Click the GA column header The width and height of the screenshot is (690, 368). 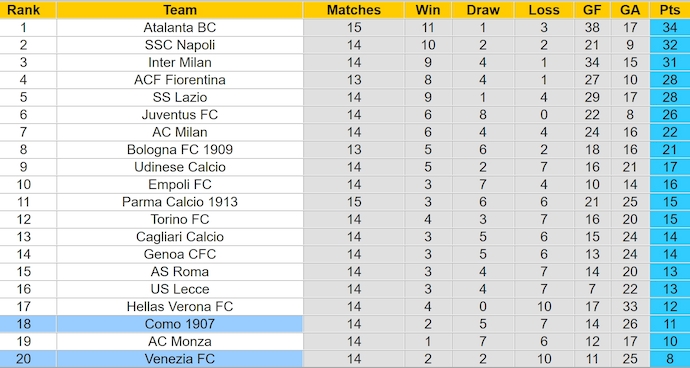point(630,10)
